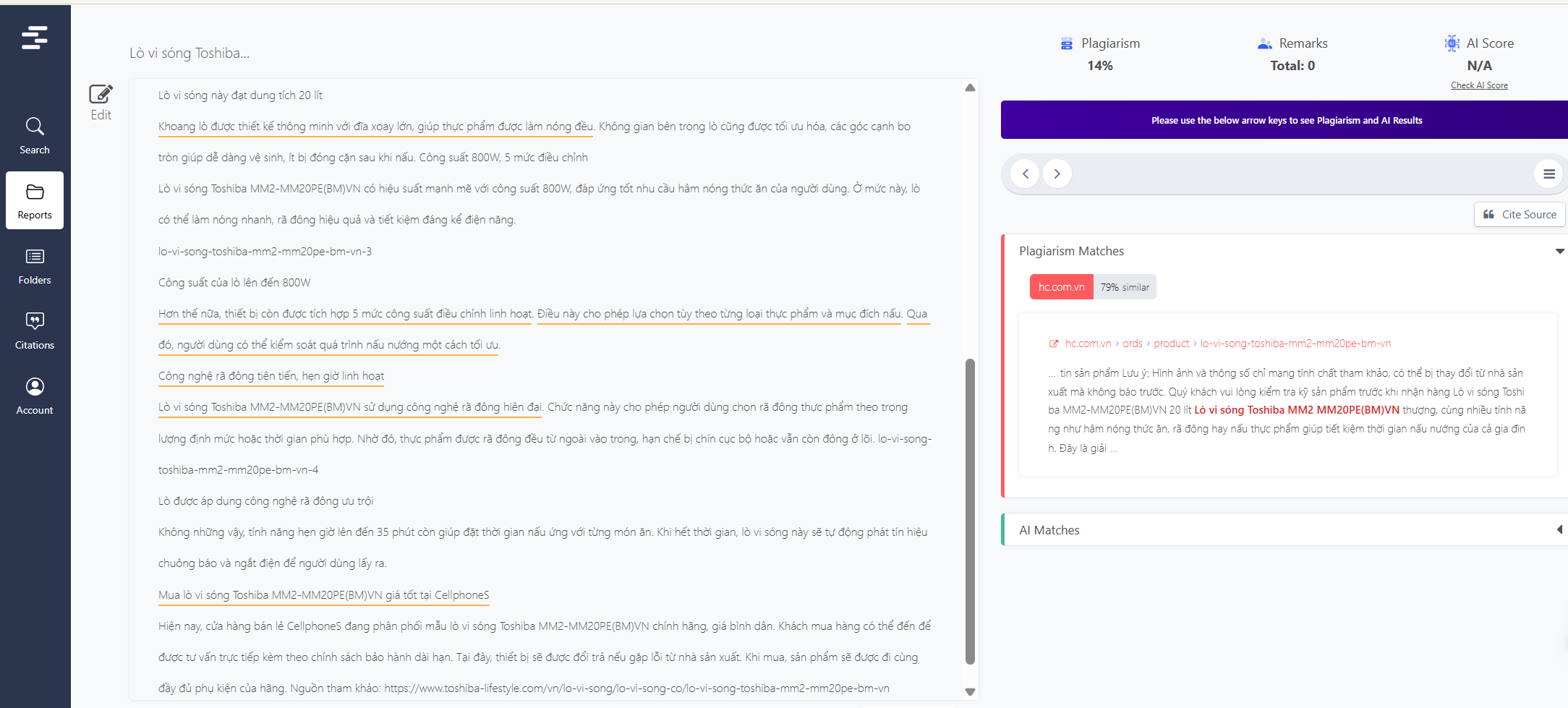Click the hc.com.vn source badge
This screenshot has height=708, width=1568.
pyautogui.click(x=1061, y=287)
